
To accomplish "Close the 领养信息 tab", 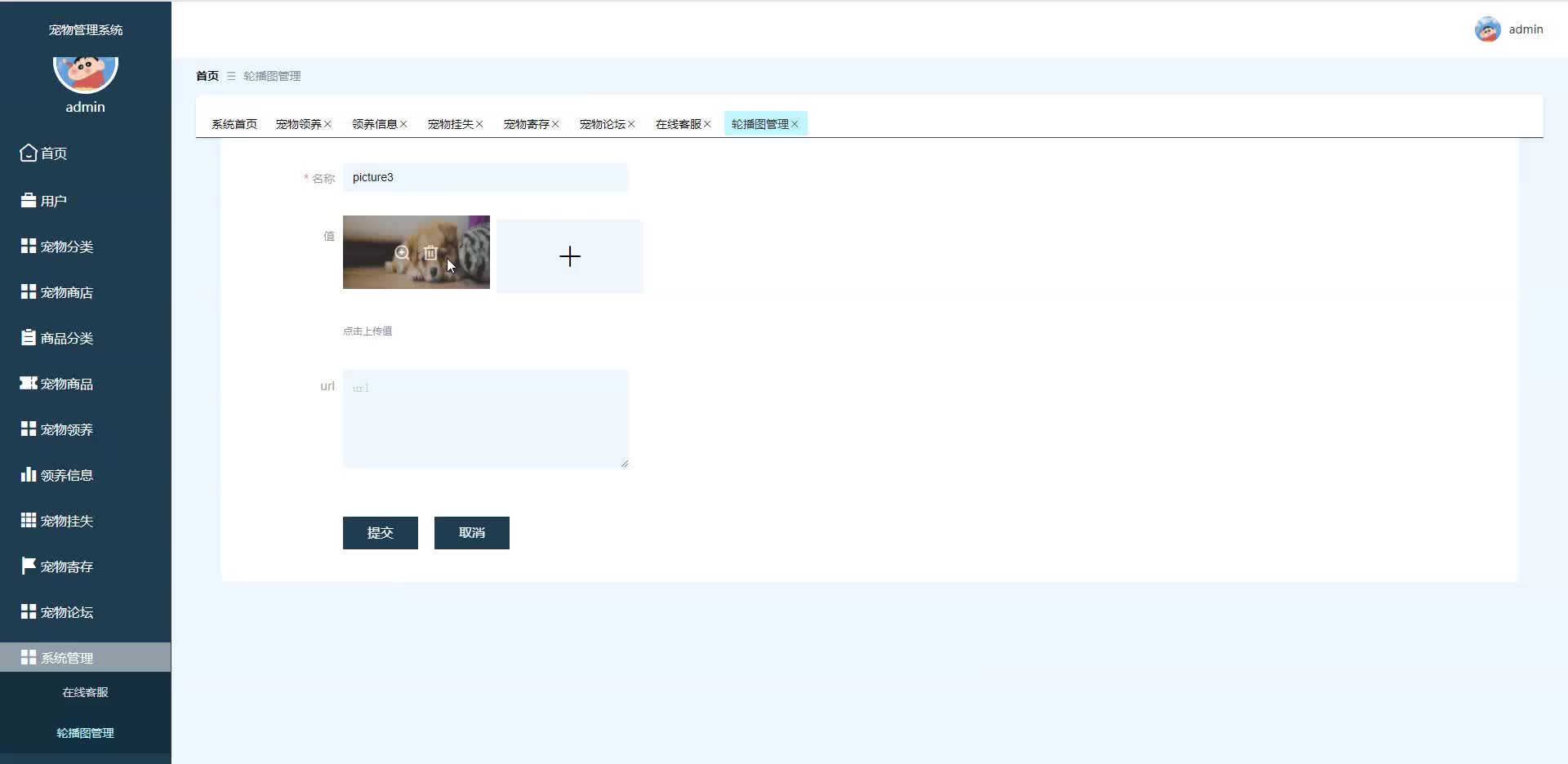I will coord(403,124).
